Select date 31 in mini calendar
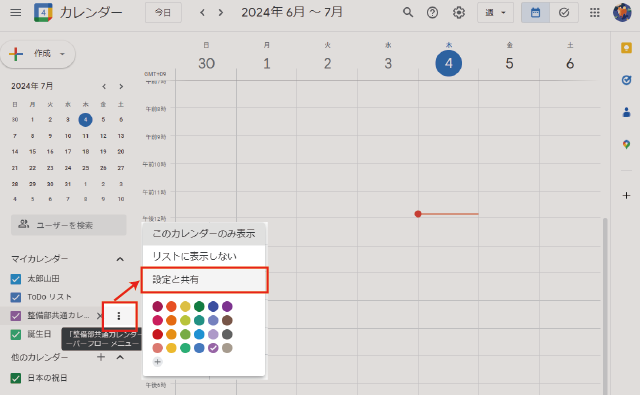The image size is (640, 395). tap(68, 184)
